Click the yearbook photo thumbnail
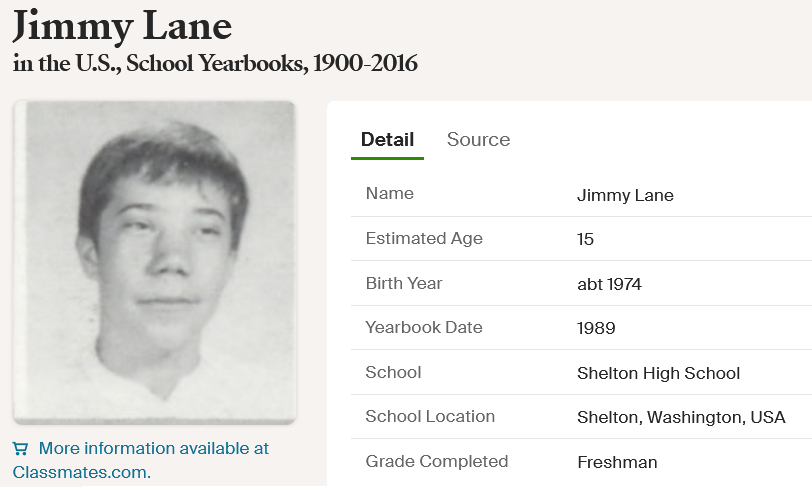This screenshot has width=812, height=487. point(154,262)
